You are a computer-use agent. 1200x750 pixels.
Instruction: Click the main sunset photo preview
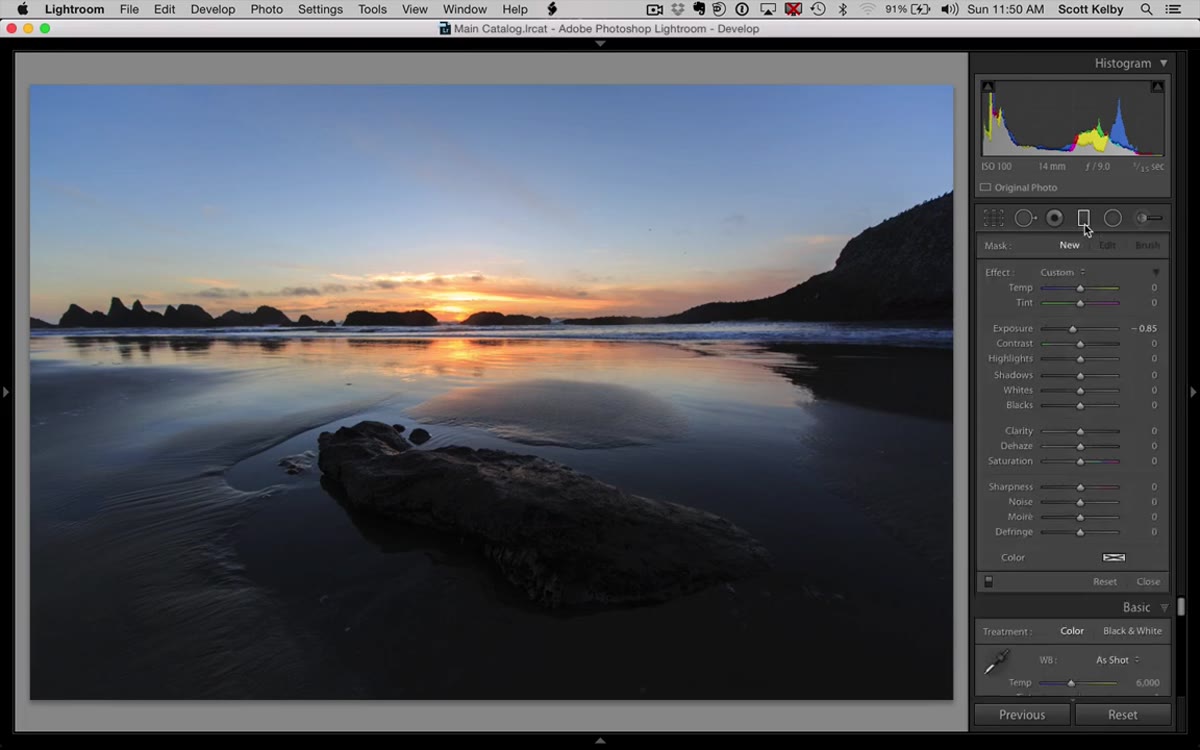491,392
